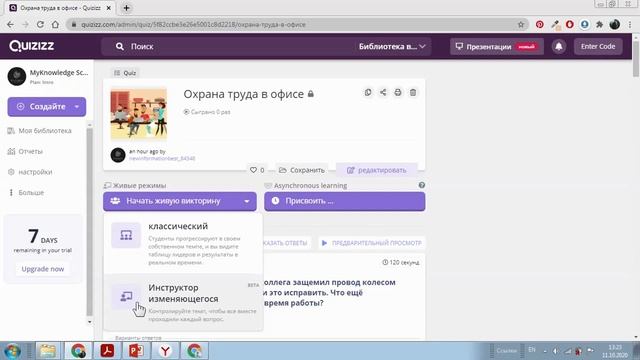640x360 pixels.
Task: Click the редактировать button
Action: coord(376,170)
